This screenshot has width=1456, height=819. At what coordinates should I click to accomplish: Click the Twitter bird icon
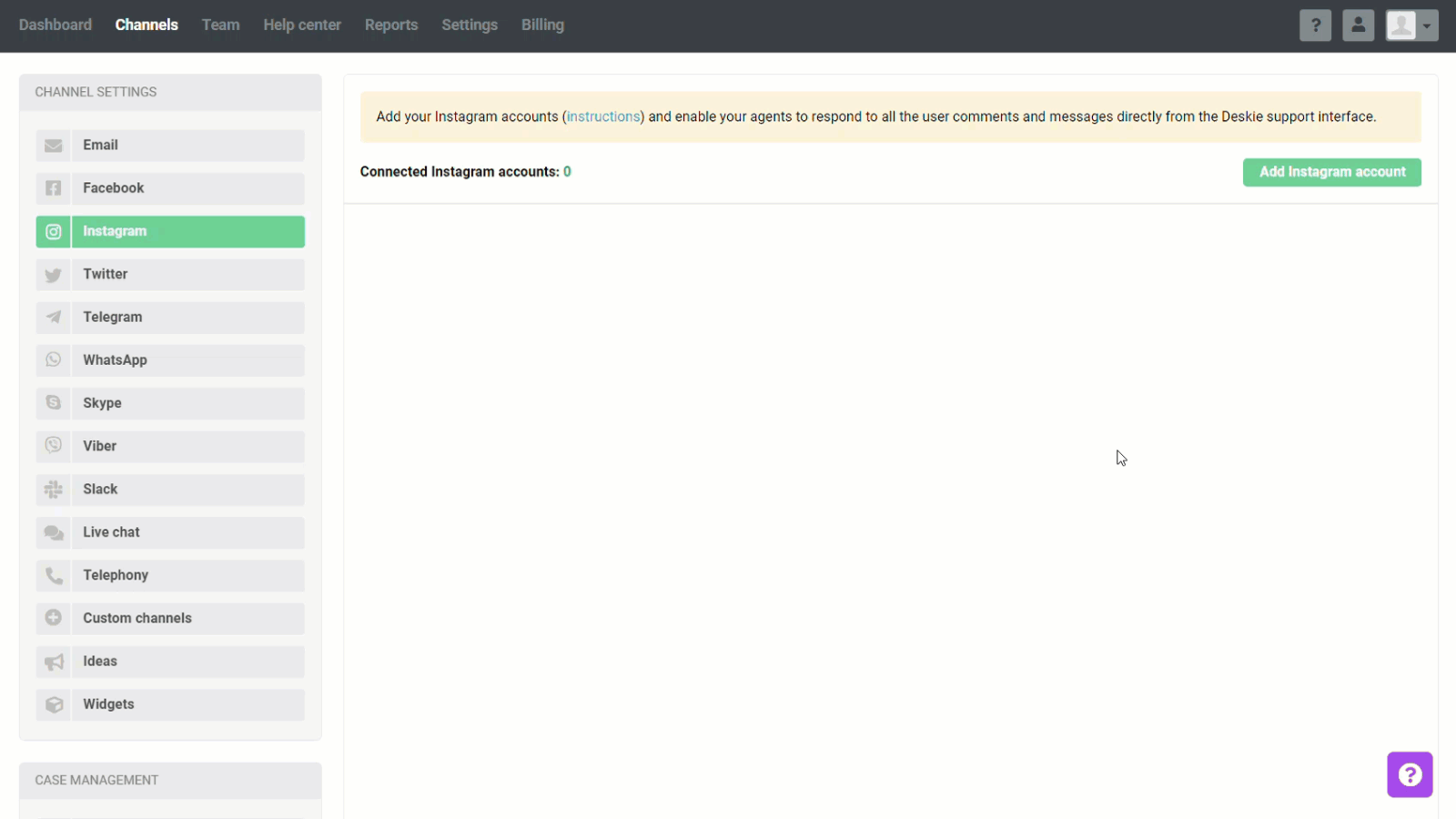(54, 275)
